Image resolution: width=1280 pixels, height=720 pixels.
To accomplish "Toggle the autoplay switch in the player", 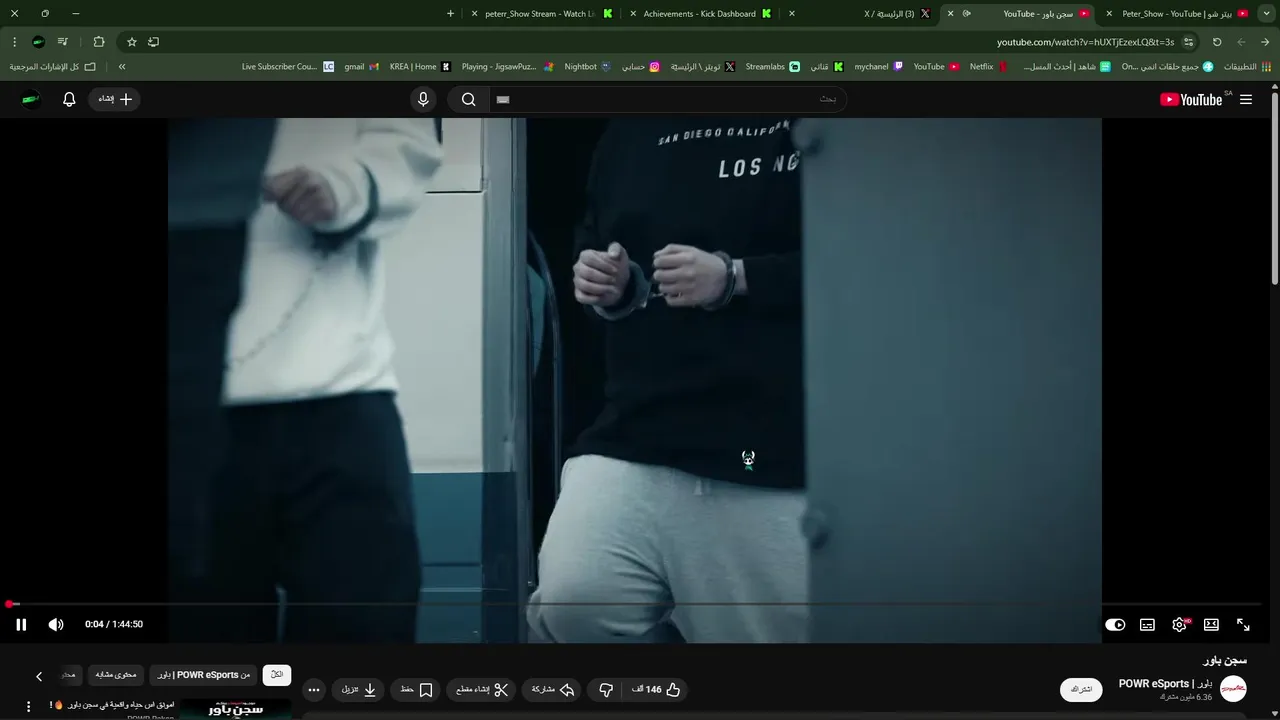I will tap(1115, 624).
